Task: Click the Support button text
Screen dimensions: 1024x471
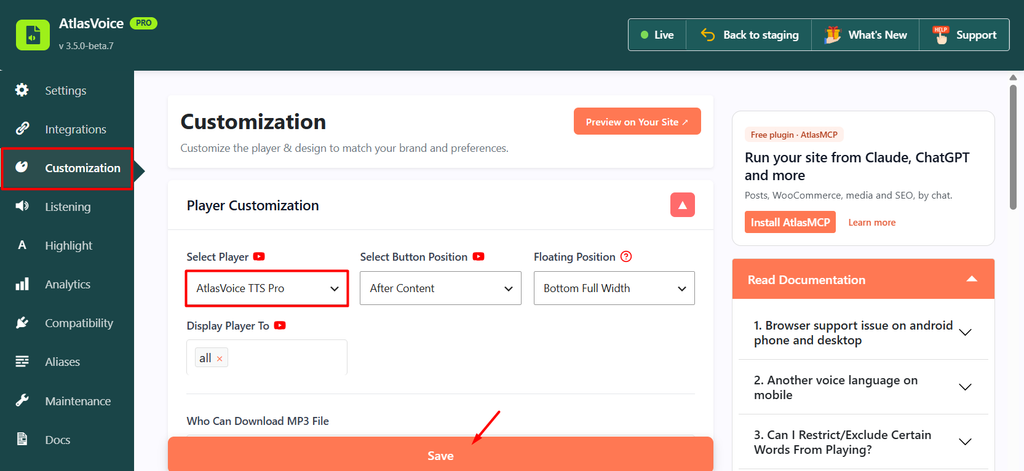Action: pyautogui.click(x=976, y=35)
